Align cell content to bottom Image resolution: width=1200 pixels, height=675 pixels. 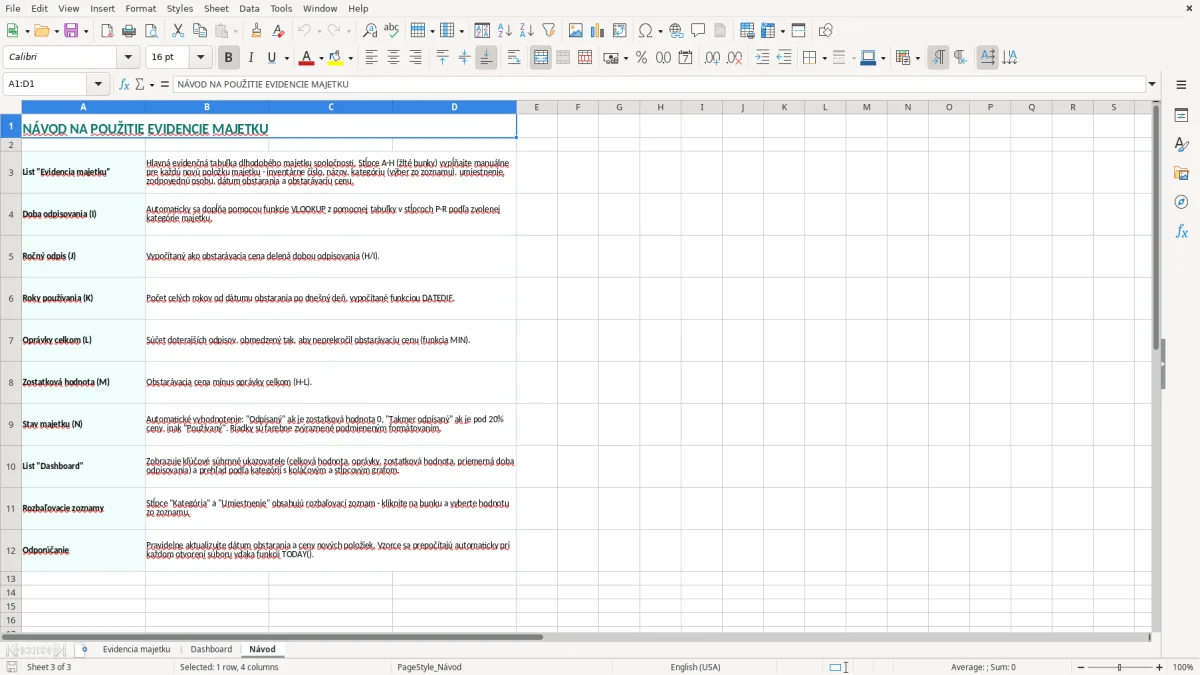[x=486, y=58]
